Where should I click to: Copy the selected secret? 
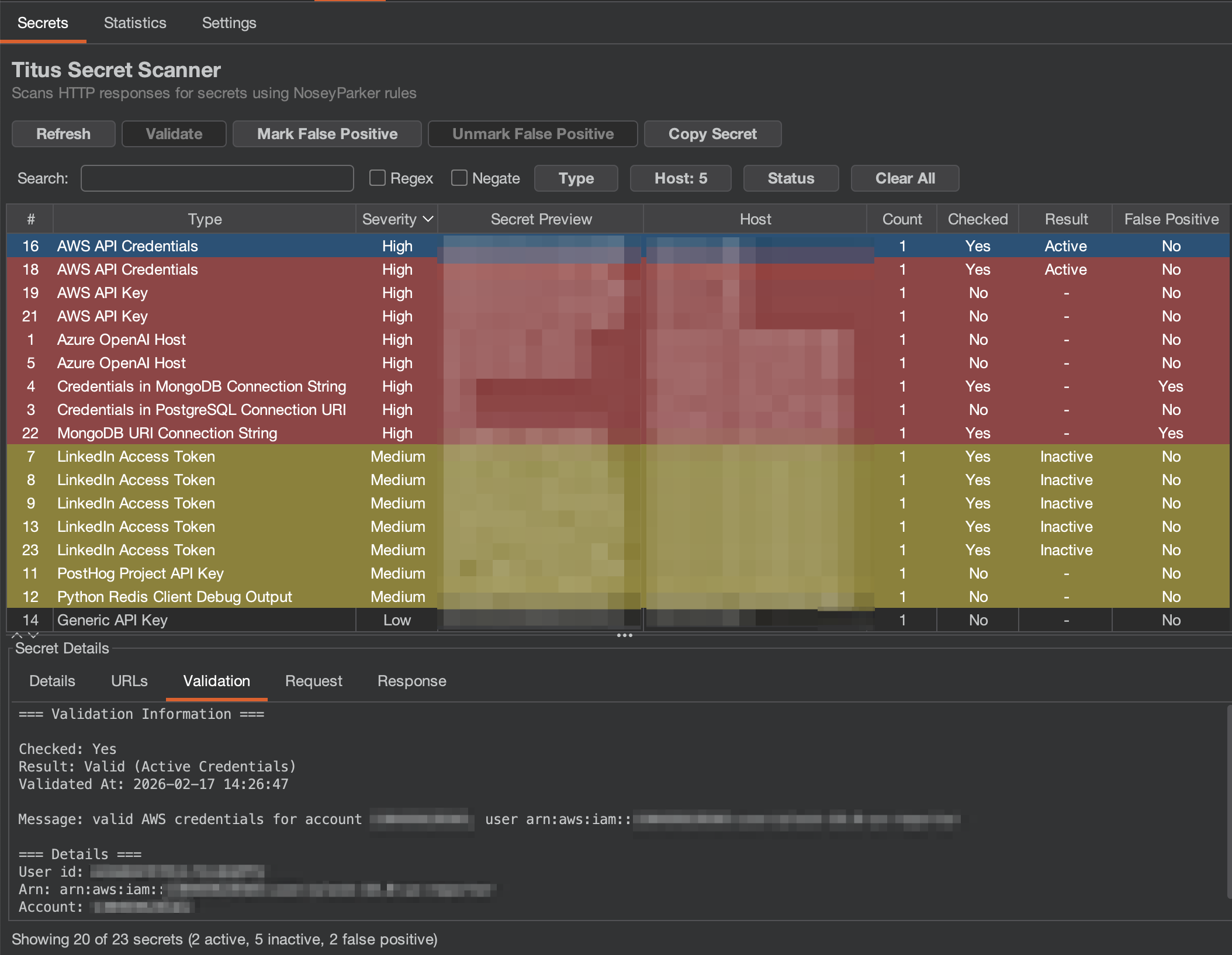coord(712,134)
